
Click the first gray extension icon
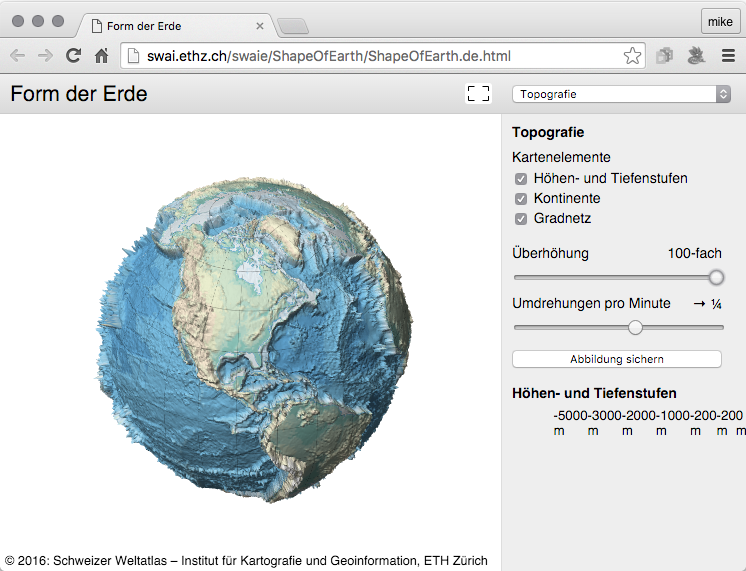pos(664,56)
